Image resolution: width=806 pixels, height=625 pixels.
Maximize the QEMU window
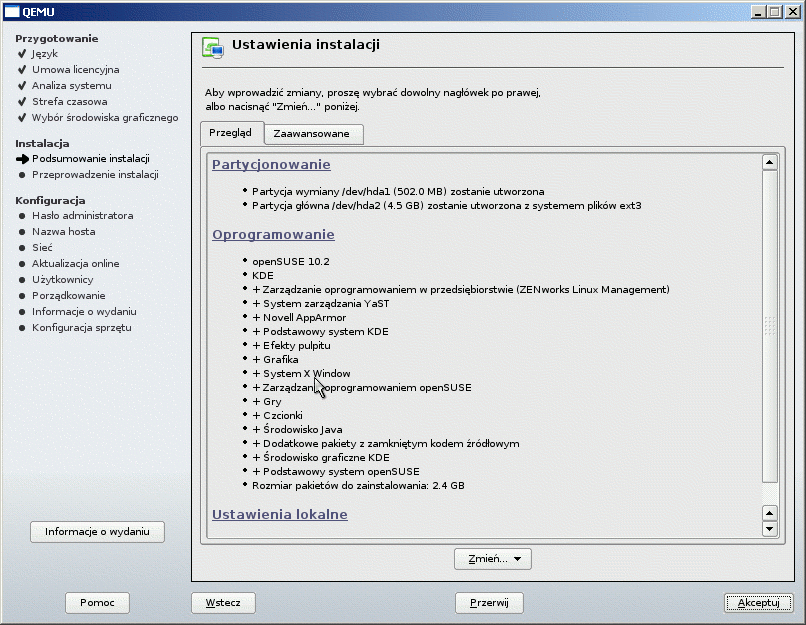coord(777,10)
